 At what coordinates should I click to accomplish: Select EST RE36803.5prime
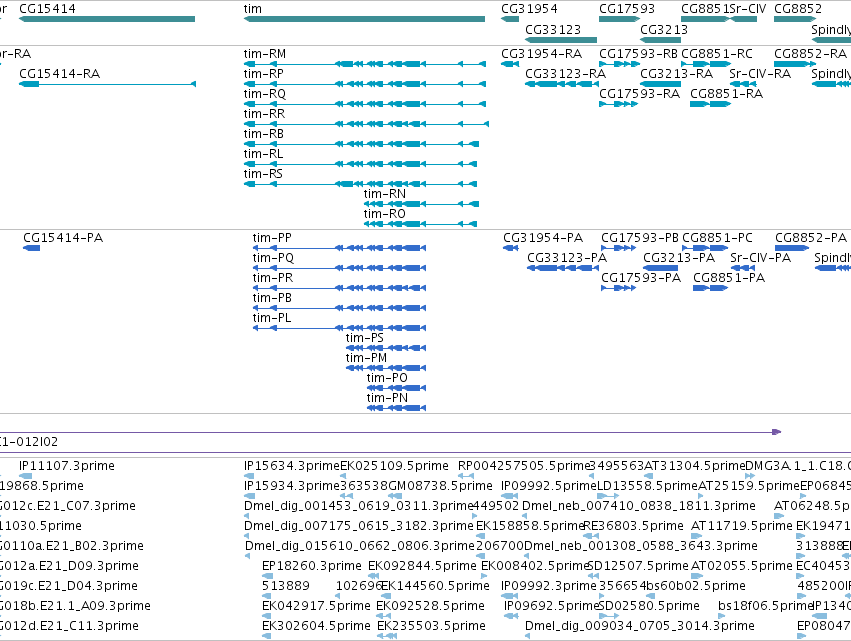coord(591,536)
